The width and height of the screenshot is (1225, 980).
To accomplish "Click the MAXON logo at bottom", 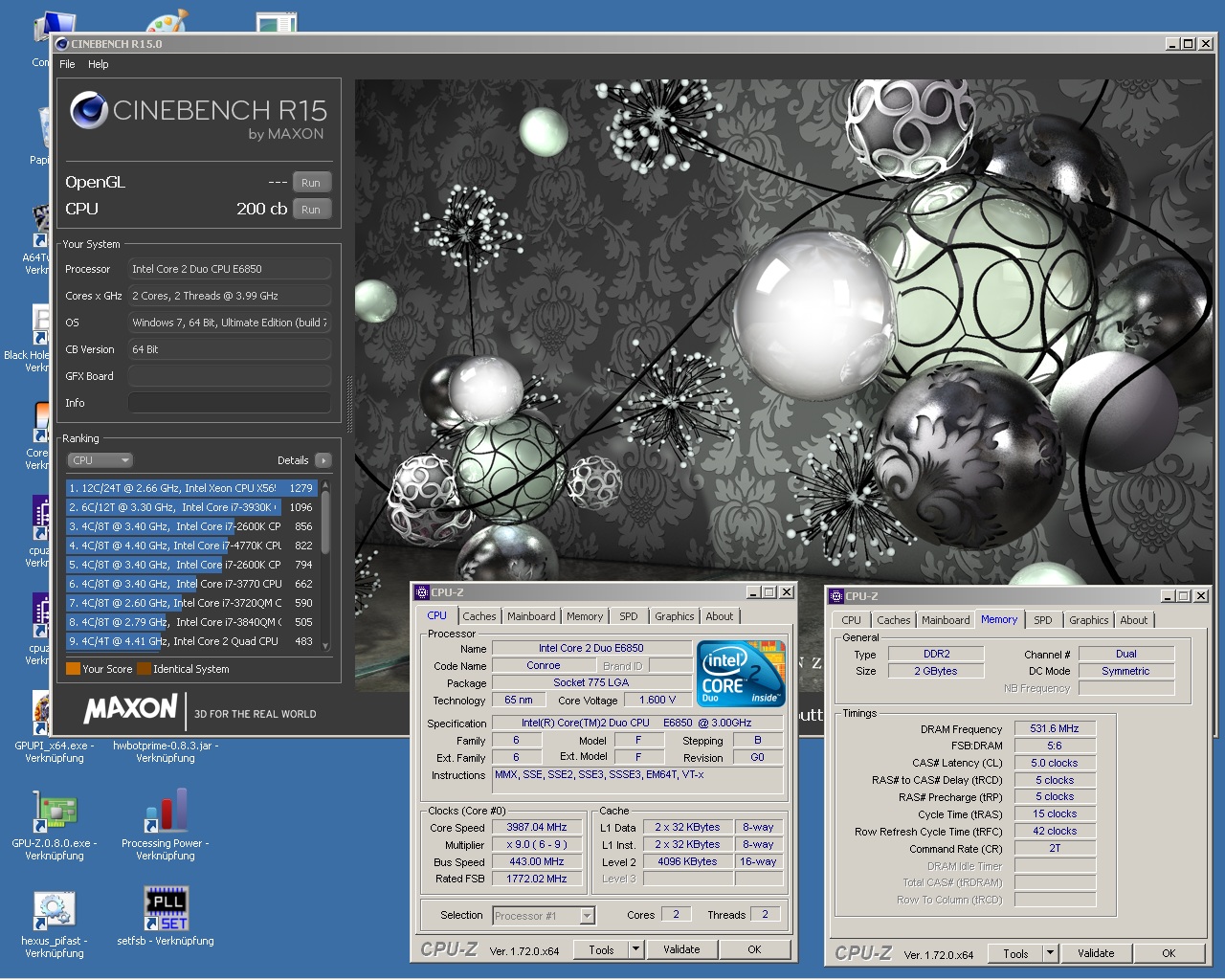I will (131, 709).
